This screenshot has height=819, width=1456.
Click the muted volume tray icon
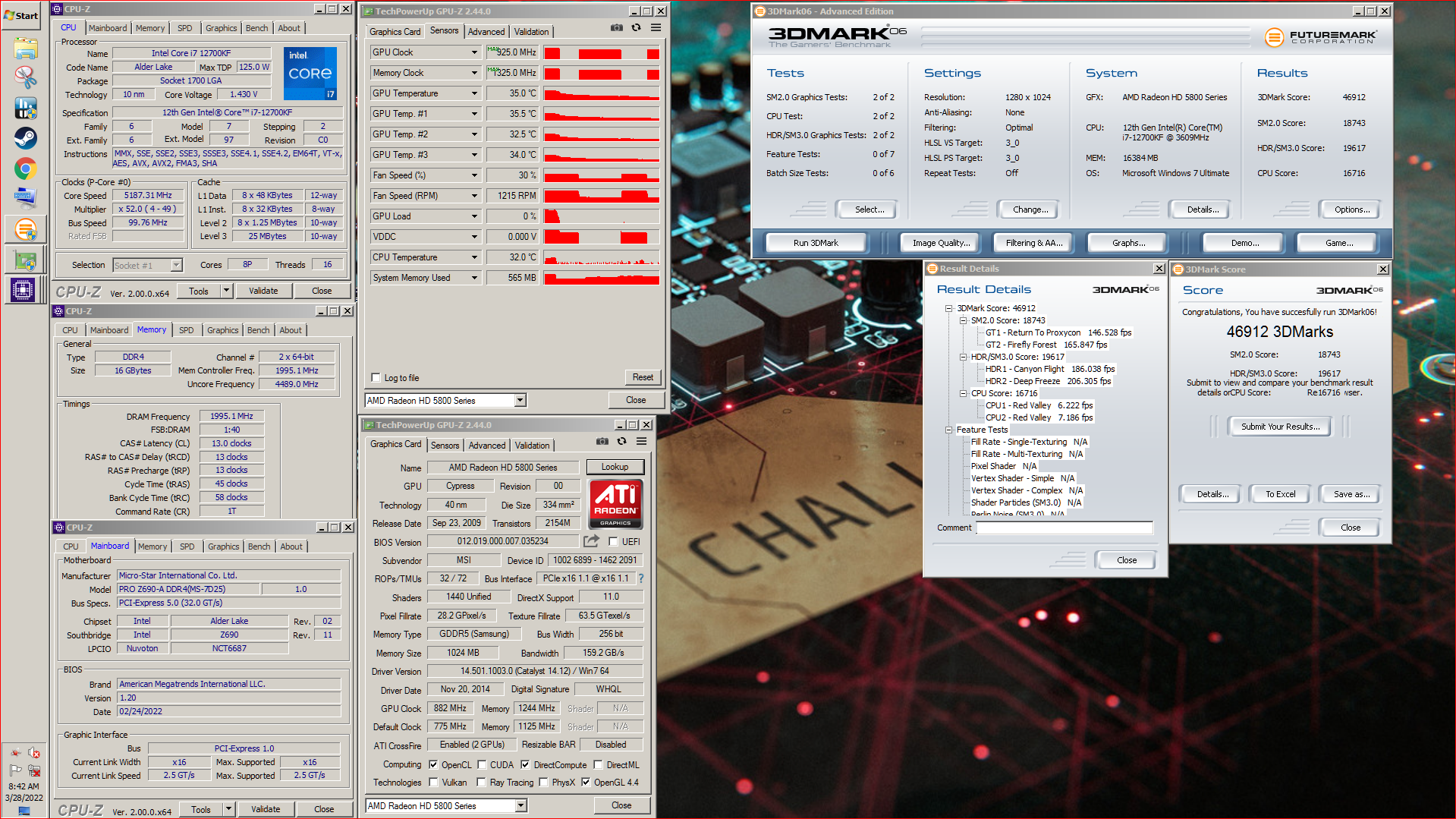[x=33, y=753]
